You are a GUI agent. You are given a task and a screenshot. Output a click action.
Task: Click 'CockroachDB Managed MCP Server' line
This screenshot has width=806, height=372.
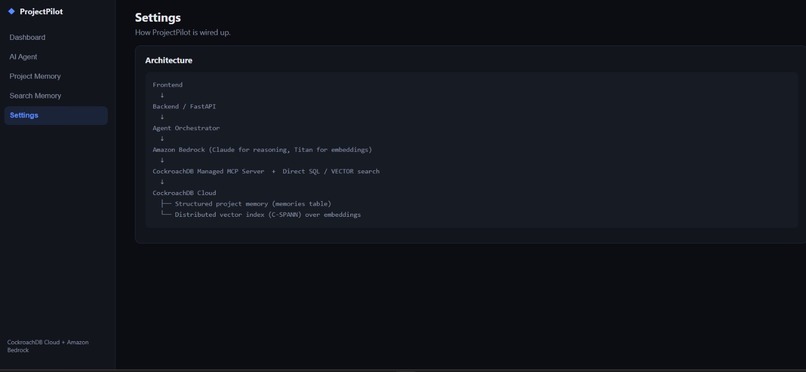pos(266,171)
